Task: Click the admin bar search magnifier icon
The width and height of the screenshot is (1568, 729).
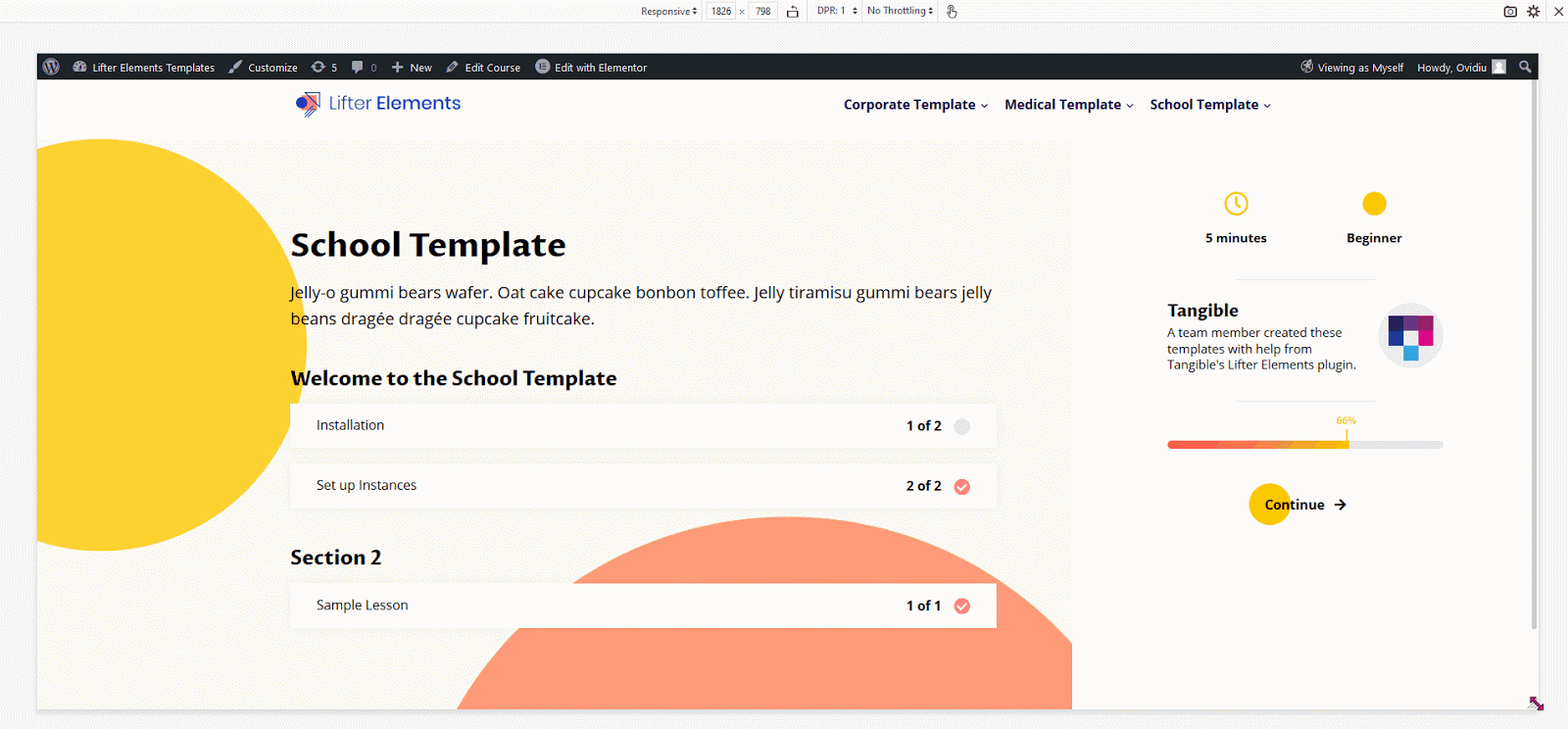Action: 1525,67
